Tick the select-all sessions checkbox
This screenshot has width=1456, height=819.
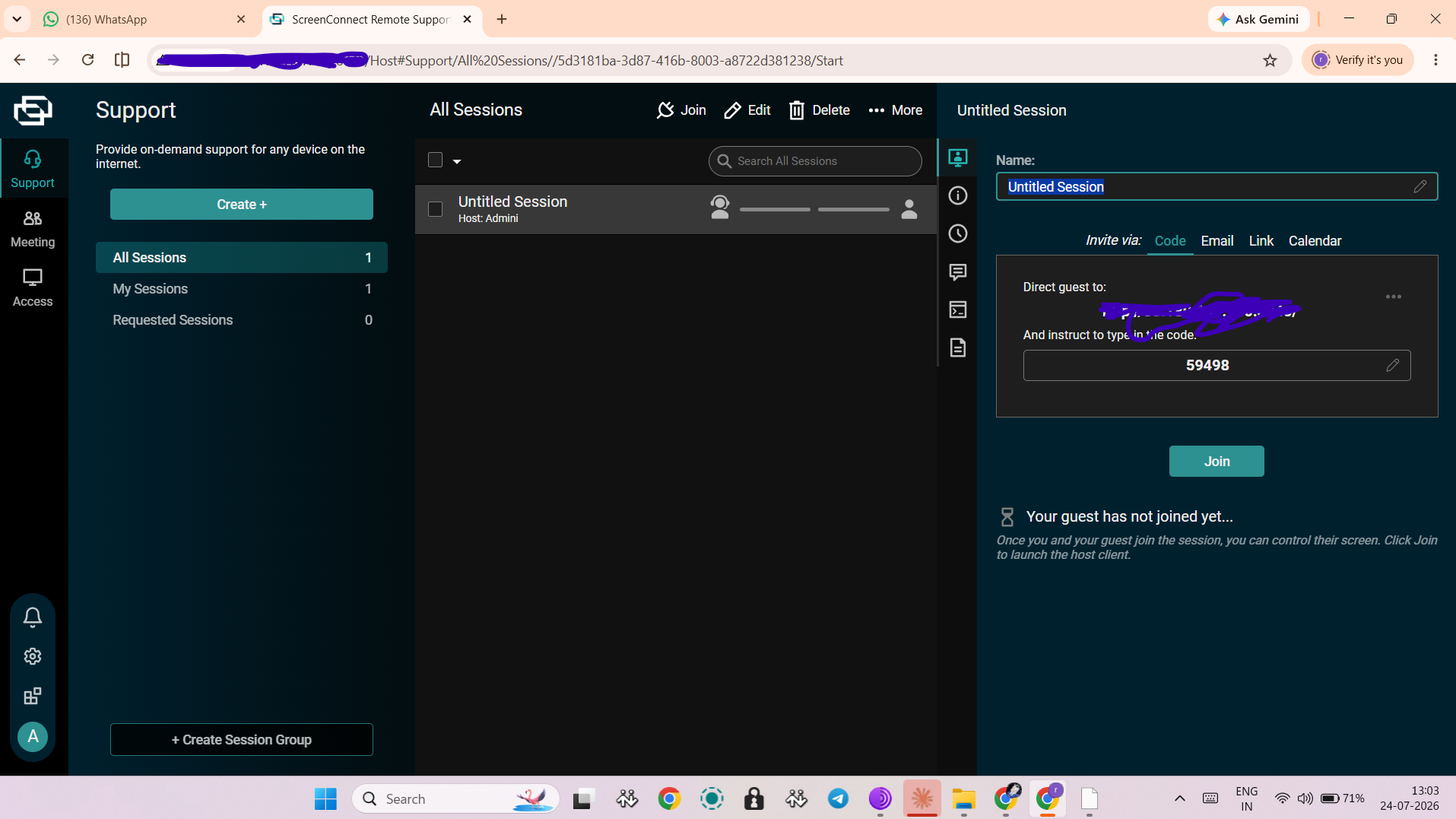[436, 160]
